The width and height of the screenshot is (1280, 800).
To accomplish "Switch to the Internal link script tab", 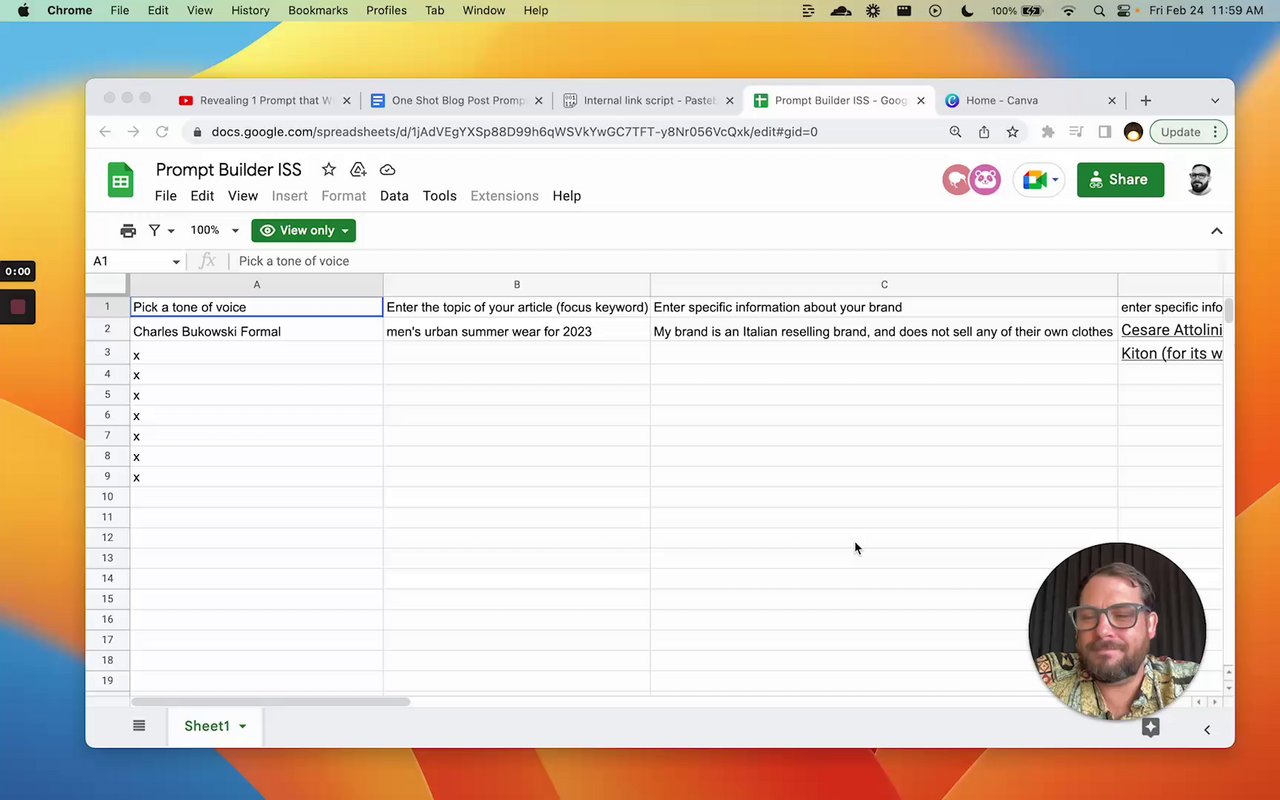I will (648, 100).
